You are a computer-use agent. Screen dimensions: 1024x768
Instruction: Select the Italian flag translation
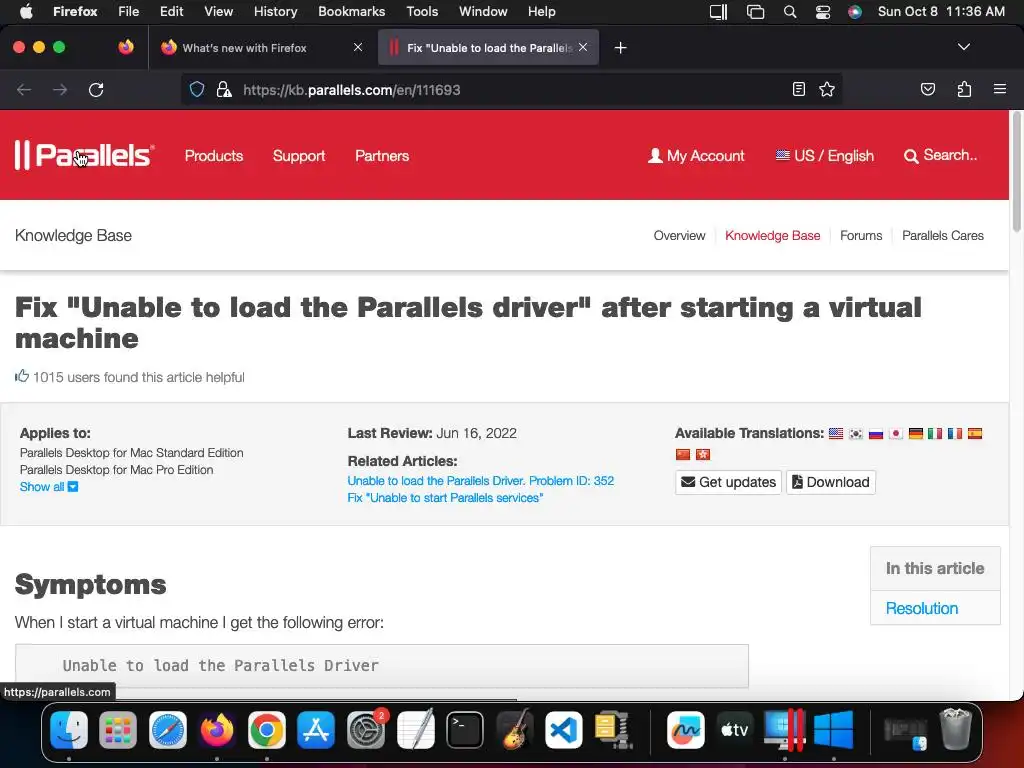click(x=935, y=434)
